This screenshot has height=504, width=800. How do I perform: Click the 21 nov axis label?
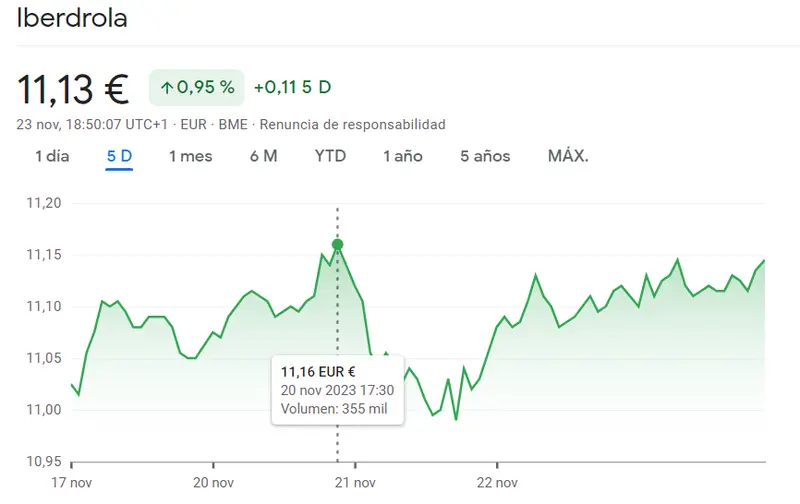(x=355, y=483)
